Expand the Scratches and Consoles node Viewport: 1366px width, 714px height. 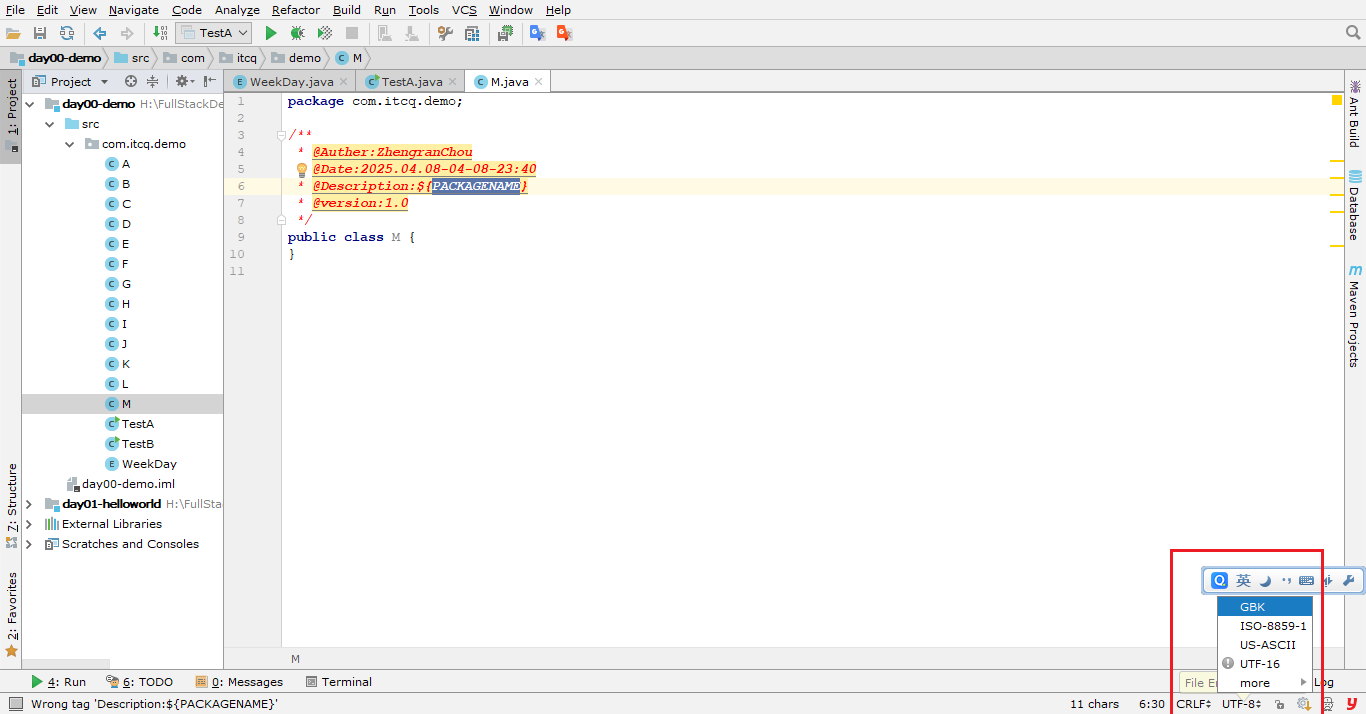[x=30, y=544]
